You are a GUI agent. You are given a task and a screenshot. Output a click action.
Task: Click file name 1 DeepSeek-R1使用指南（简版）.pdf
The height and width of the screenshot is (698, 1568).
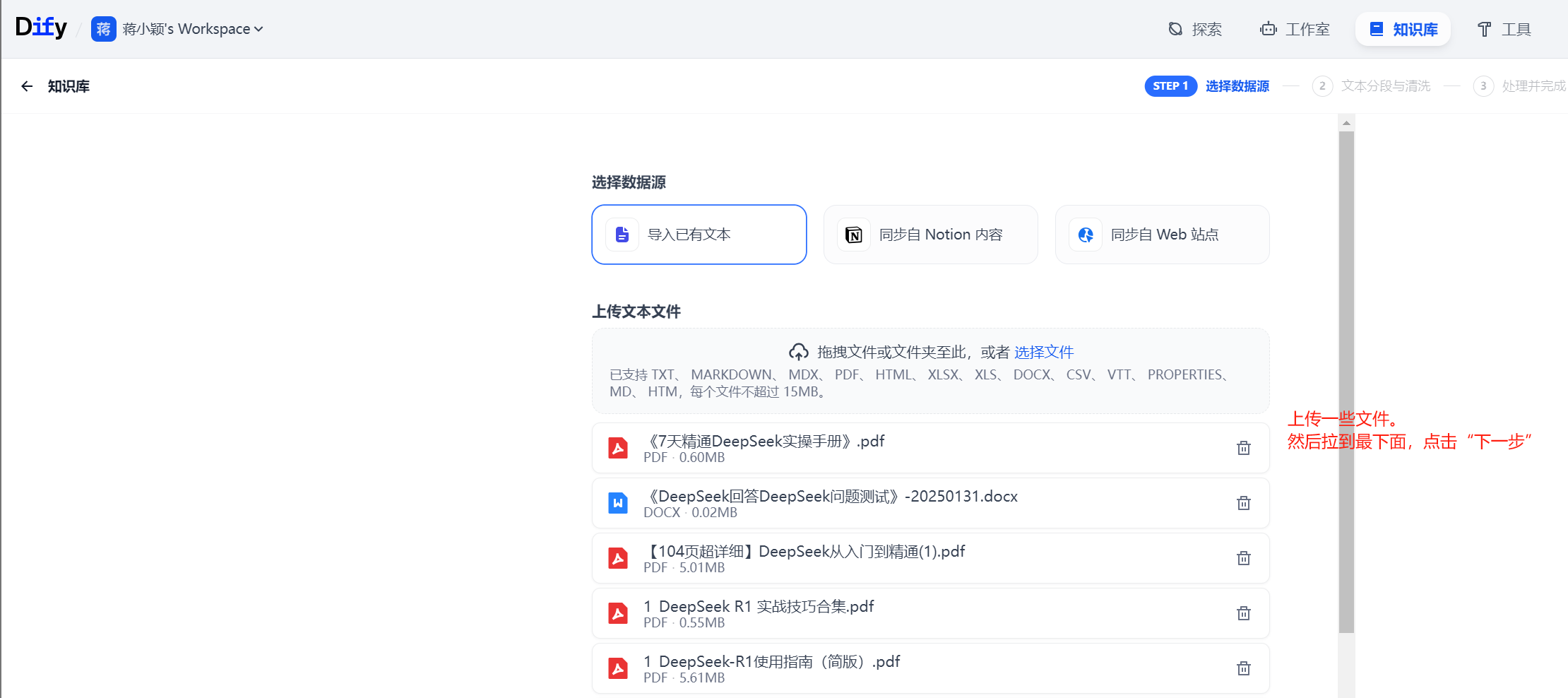click(772, 661)
